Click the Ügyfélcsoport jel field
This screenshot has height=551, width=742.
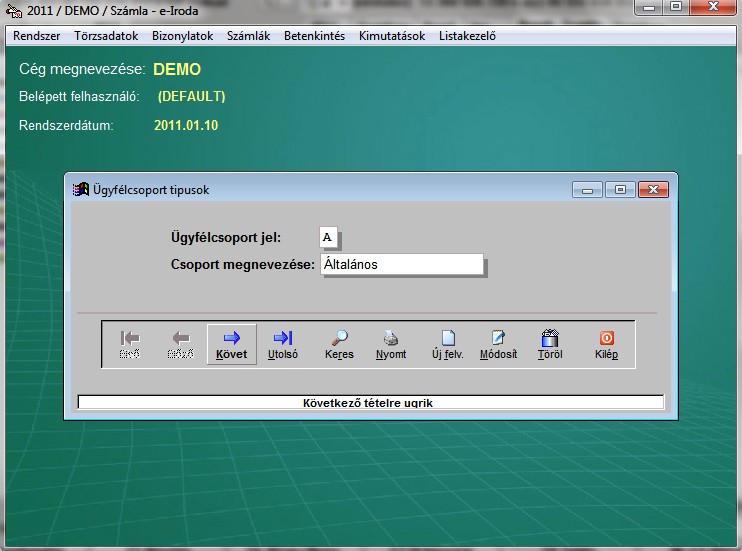coord(328,238)
